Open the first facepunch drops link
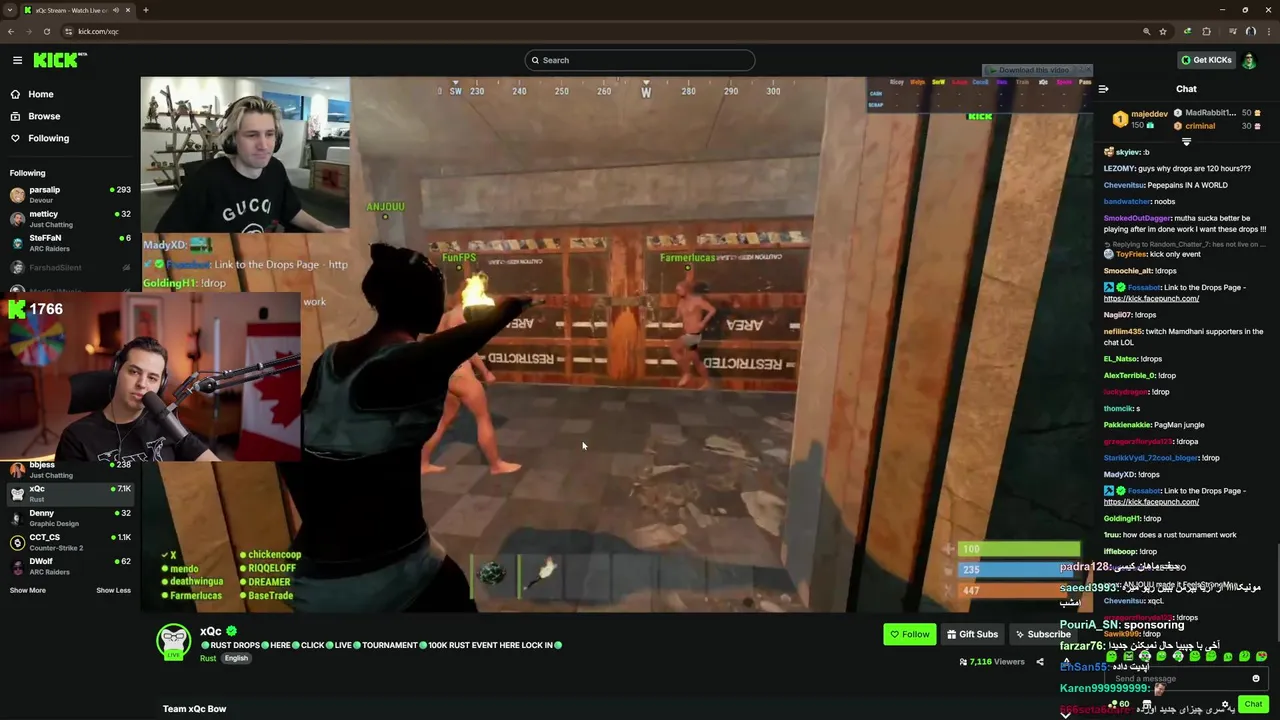This screenshot has height=720, width=1280. pos(1151,298)
